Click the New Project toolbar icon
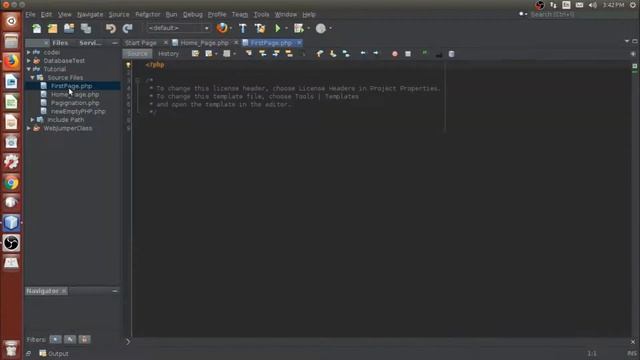Image resolution: width=640 pixels, height=360 pixels. pos(53,28)
